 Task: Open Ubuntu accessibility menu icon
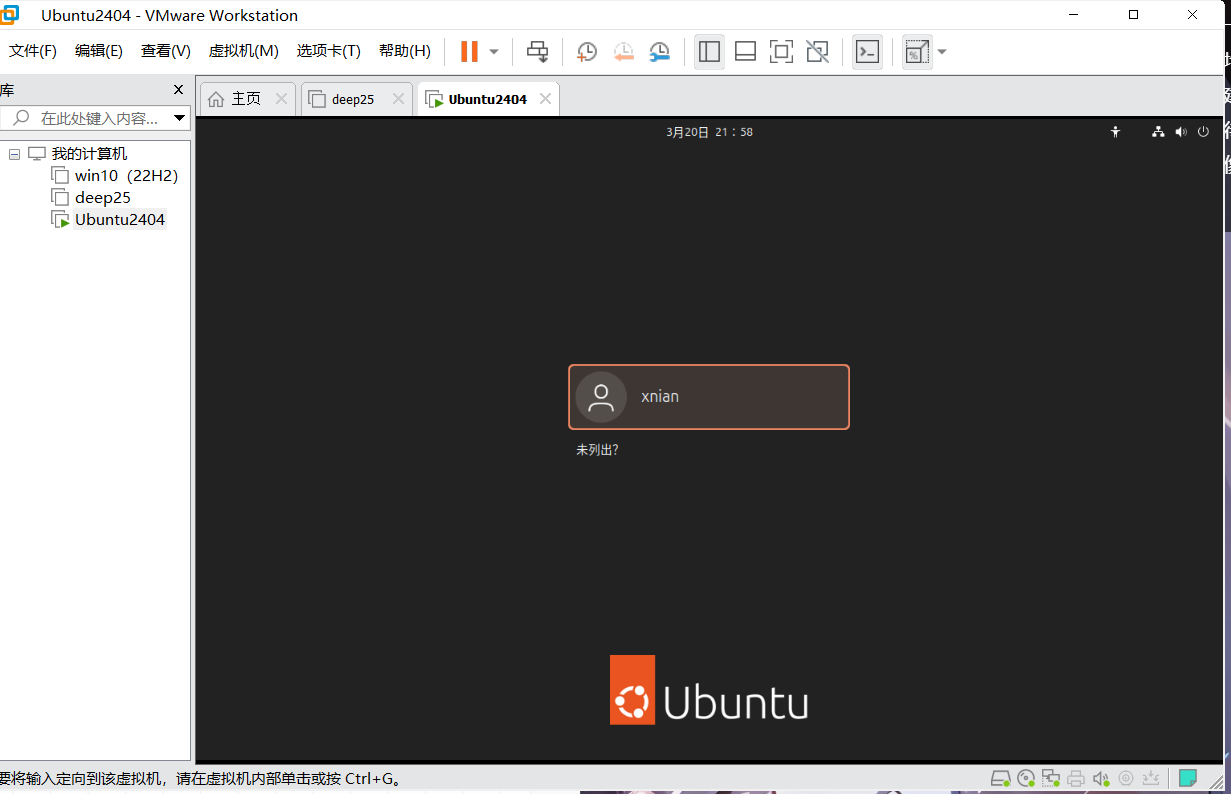click(x=1116, y=132)
